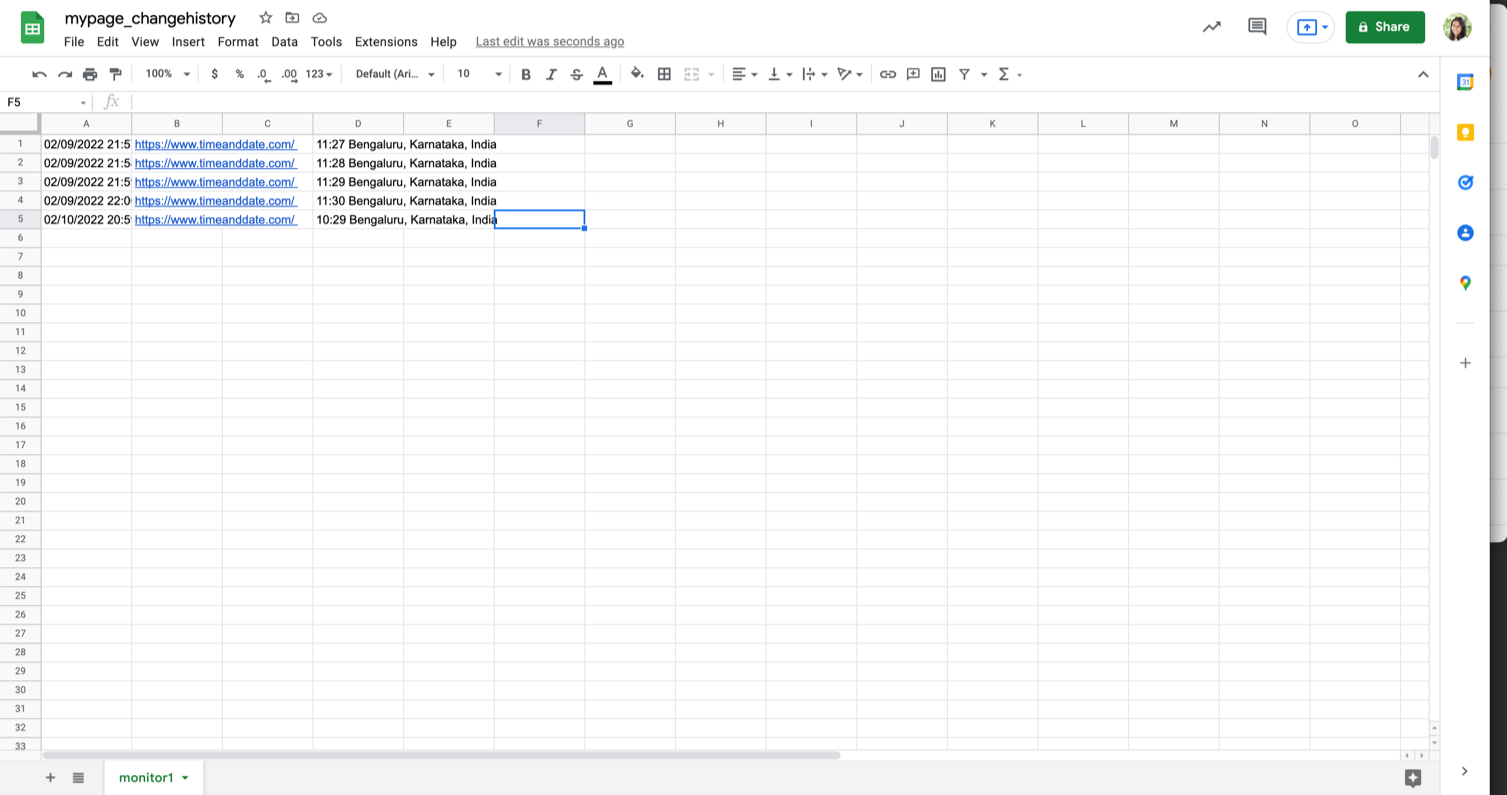Select the monitor1 sheet tab
Viewport: 1507px width, 795px height.
point(147,777)
